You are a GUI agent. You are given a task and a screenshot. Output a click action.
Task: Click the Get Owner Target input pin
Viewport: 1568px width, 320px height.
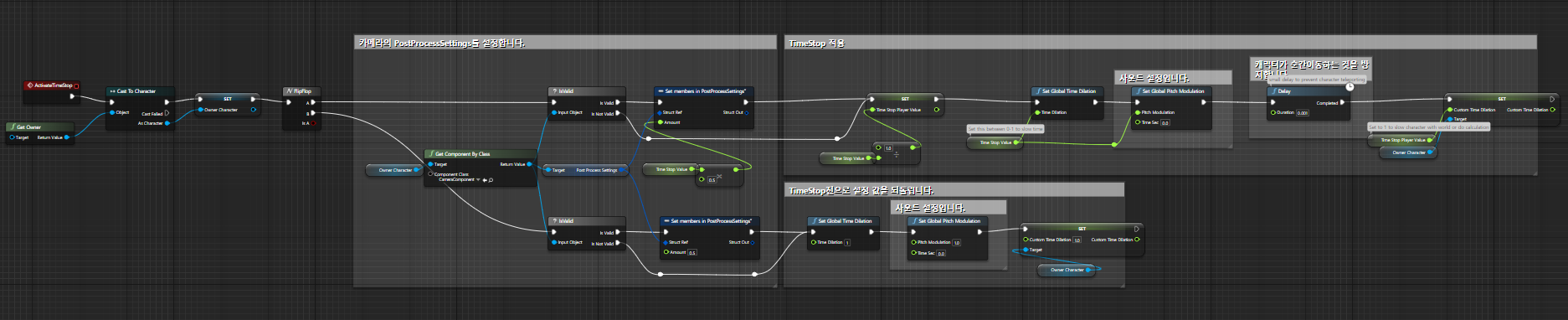[x=12, y=137]
